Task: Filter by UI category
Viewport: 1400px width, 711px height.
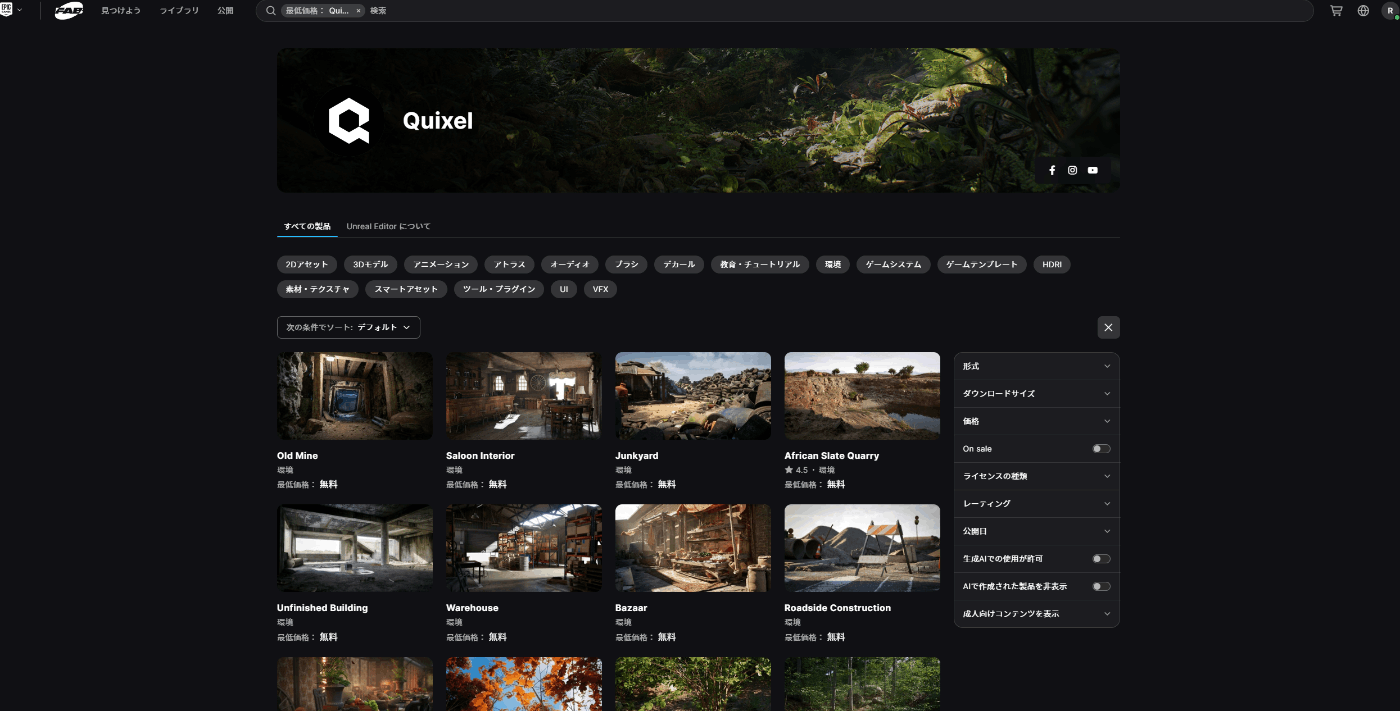Action: click(x=564, y=289)
